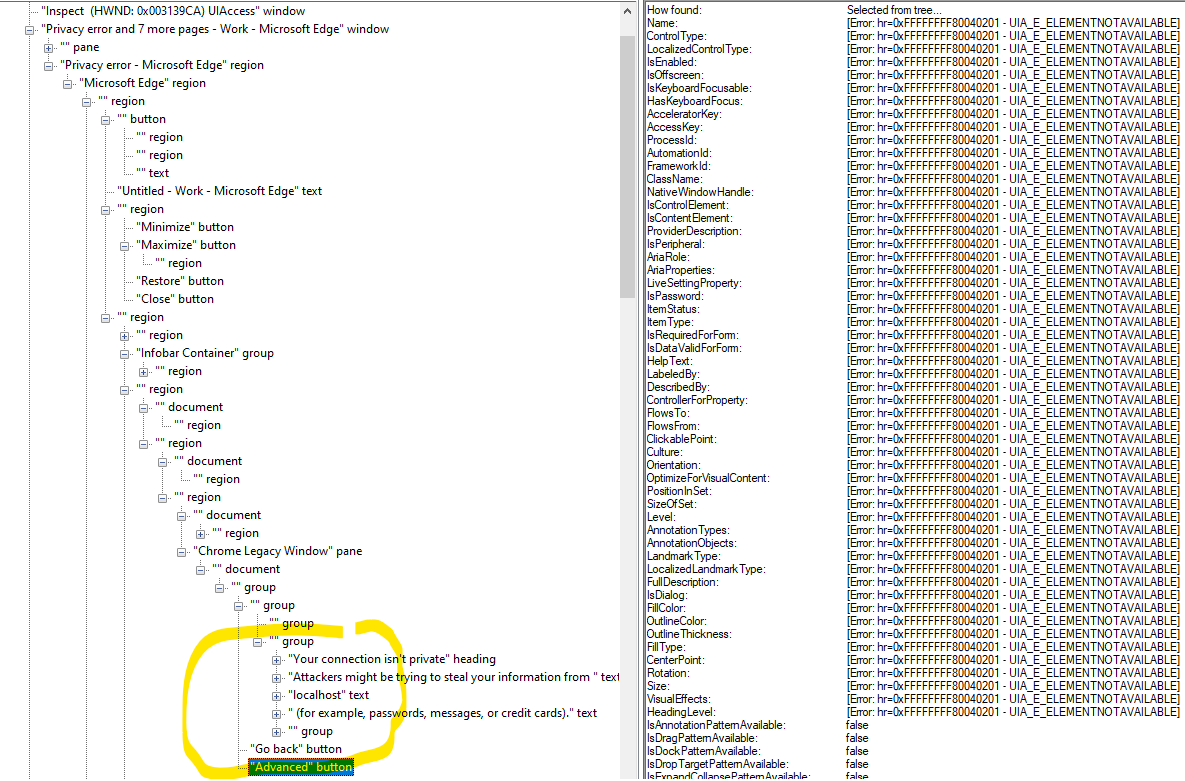
Task: Select the "" text tree item
Action: coord(152,174)
